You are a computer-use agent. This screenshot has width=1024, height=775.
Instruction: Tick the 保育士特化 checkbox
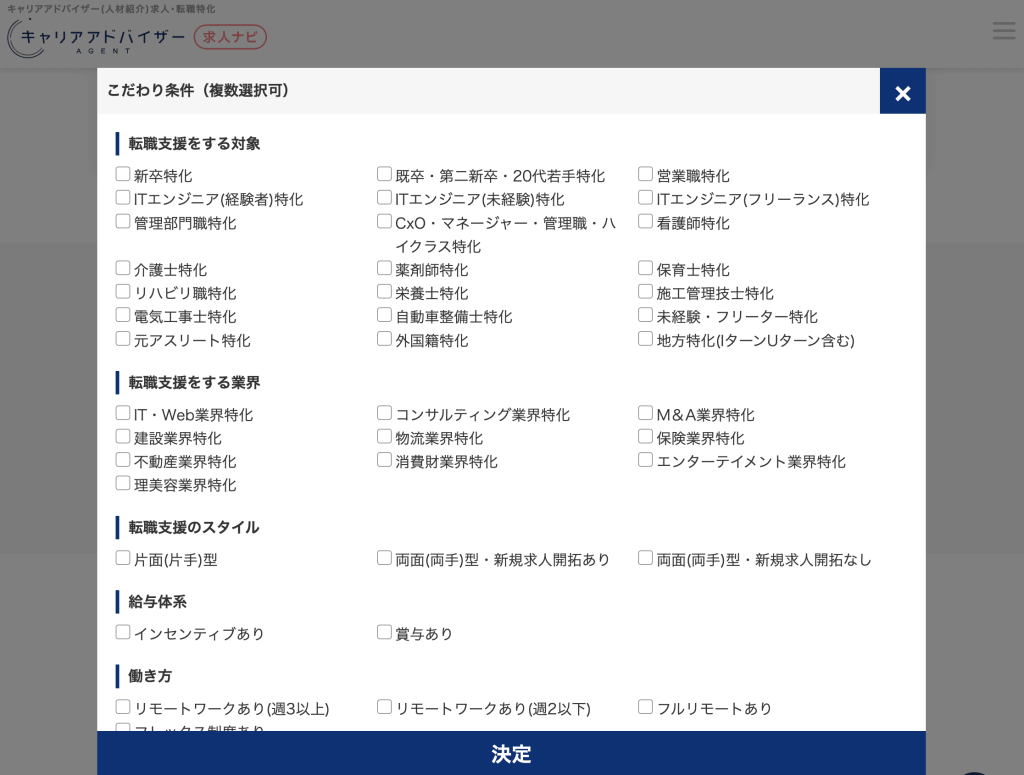(x=645, y=267)
